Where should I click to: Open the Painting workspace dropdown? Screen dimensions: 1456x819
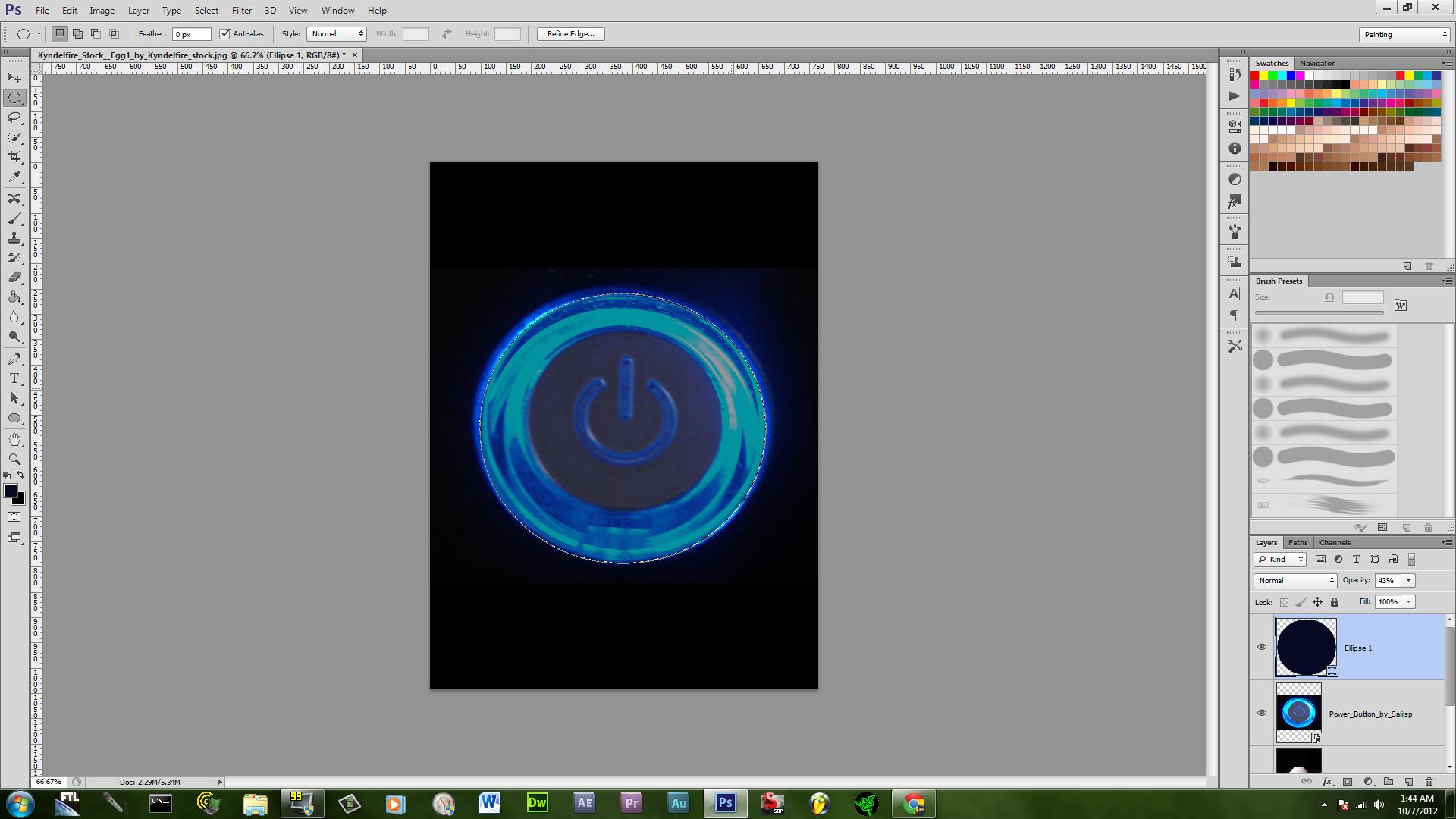tap(1404, 34)
